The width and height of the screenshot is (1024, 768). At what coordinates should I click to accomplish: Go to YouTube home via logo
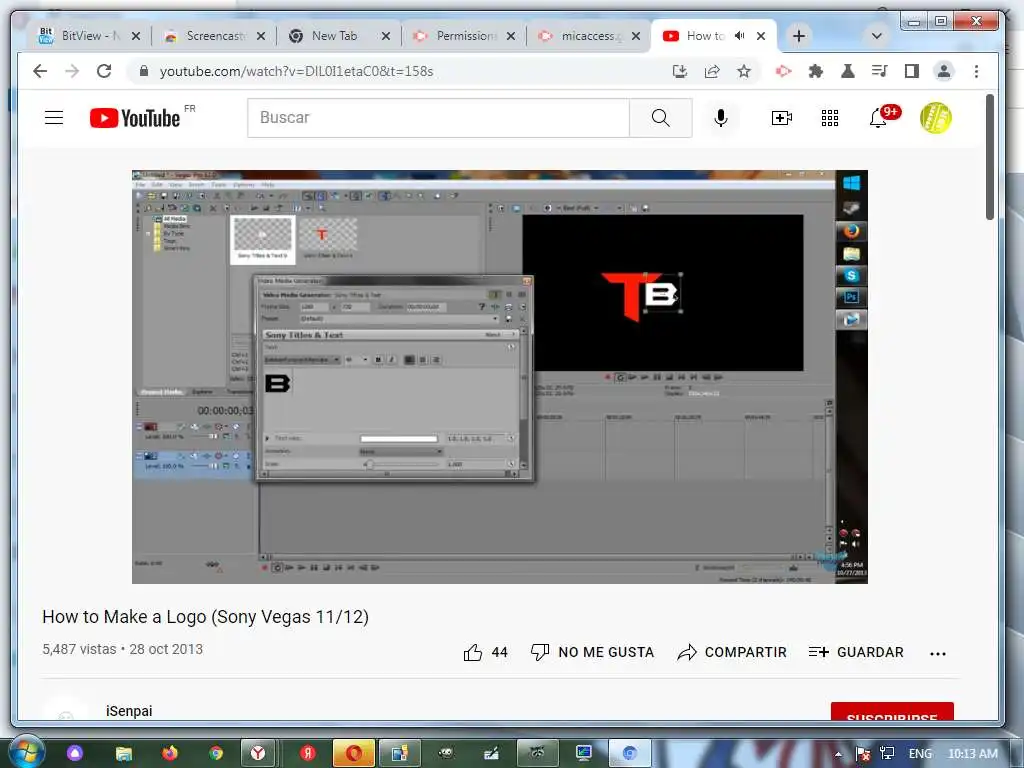point(135,118)
